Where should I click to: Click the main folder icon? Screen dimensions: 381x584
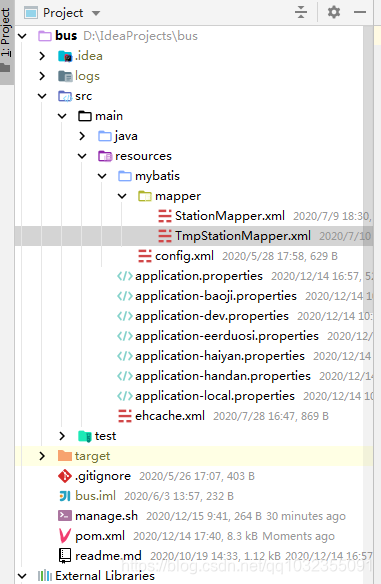tap(85, 116)
